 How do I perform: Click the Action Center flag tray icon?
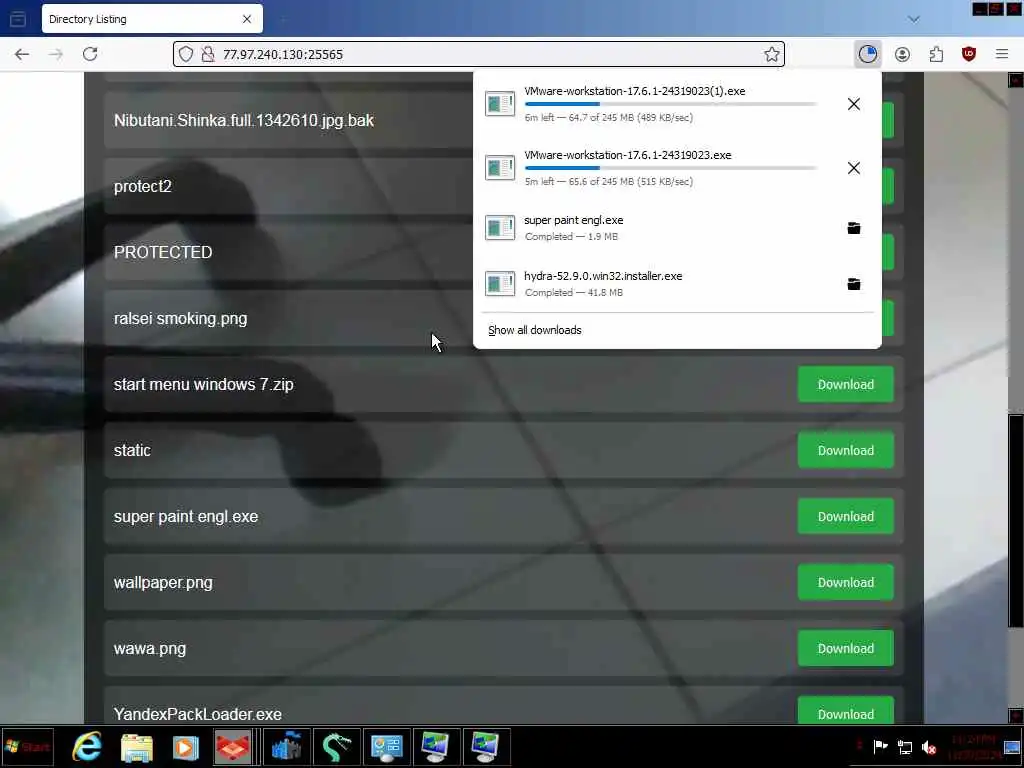[x=880, y=747]
